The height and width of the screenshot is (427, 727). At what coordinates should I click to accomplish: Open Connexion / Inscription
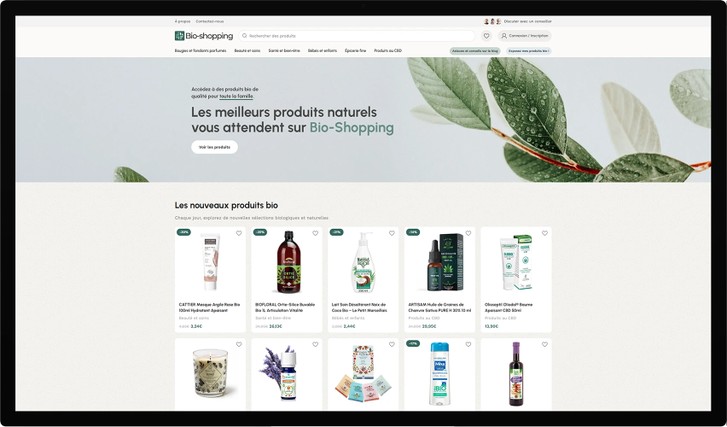(525, 36)
